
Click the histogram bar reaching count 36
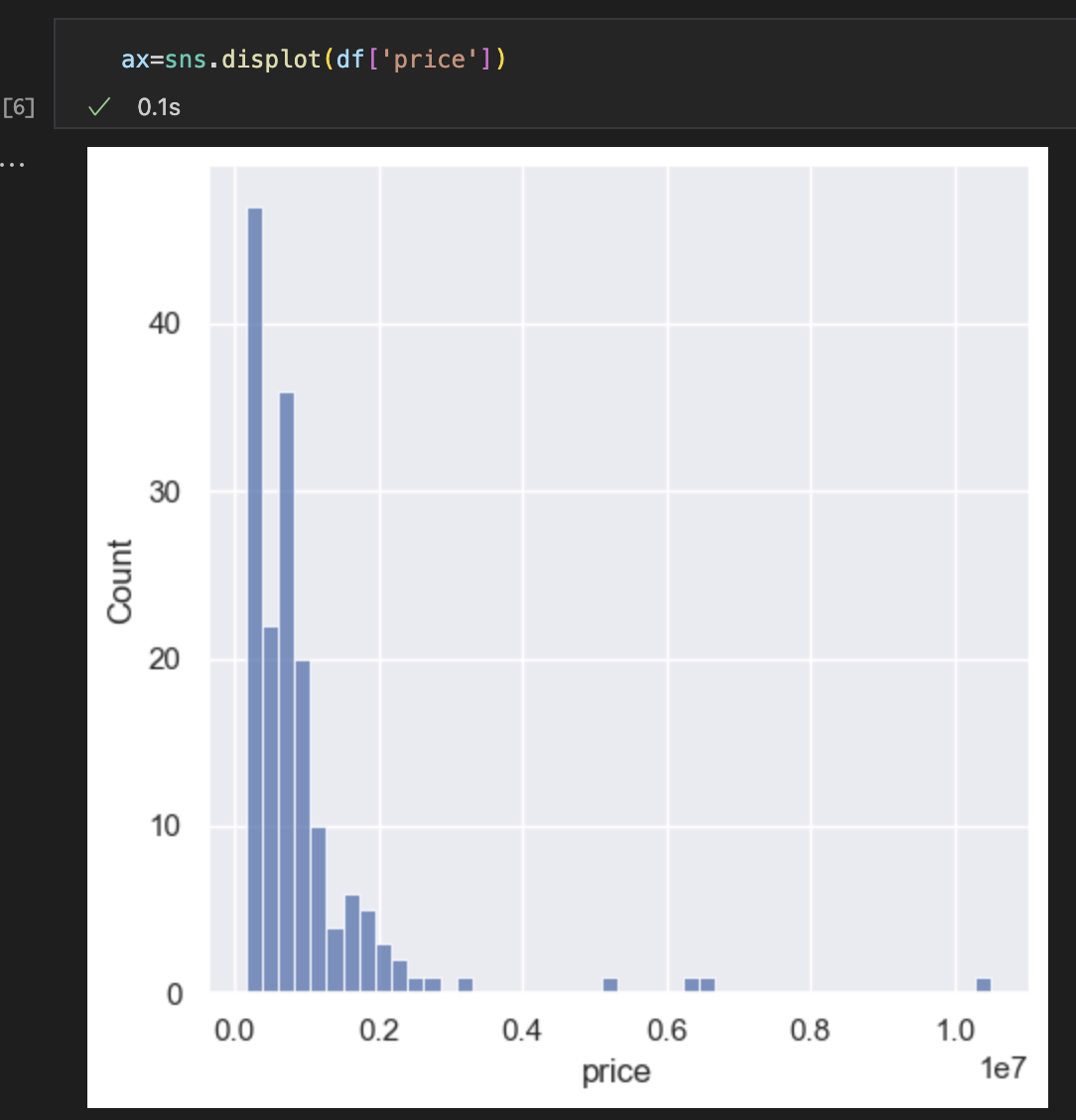click(287, 695)
